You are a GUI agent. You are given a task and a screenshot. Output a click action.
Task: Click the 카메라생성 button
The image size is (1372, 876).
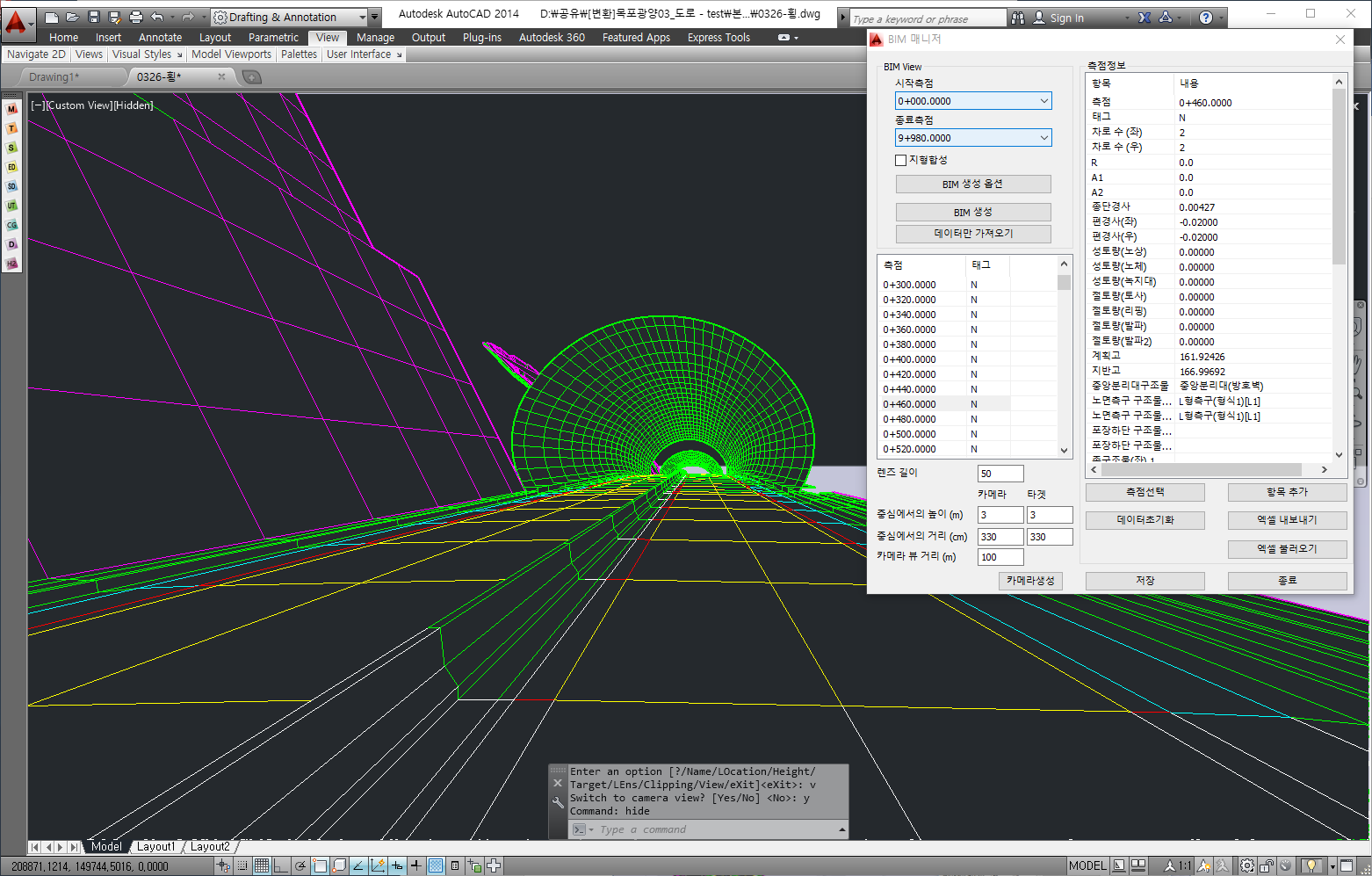click(x=1030, y=581)
